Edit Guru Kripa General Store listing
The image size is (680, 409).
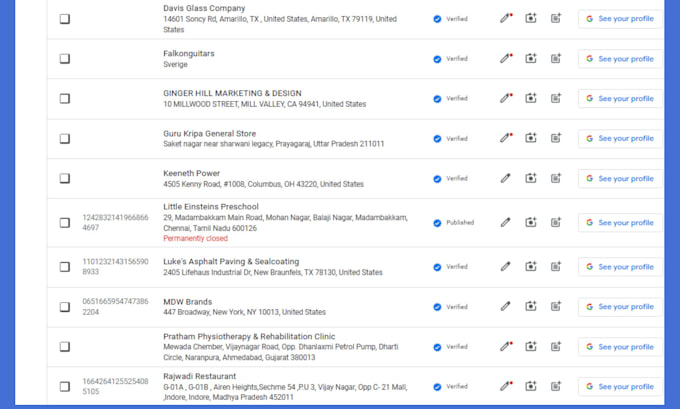(x=506, y=138)
